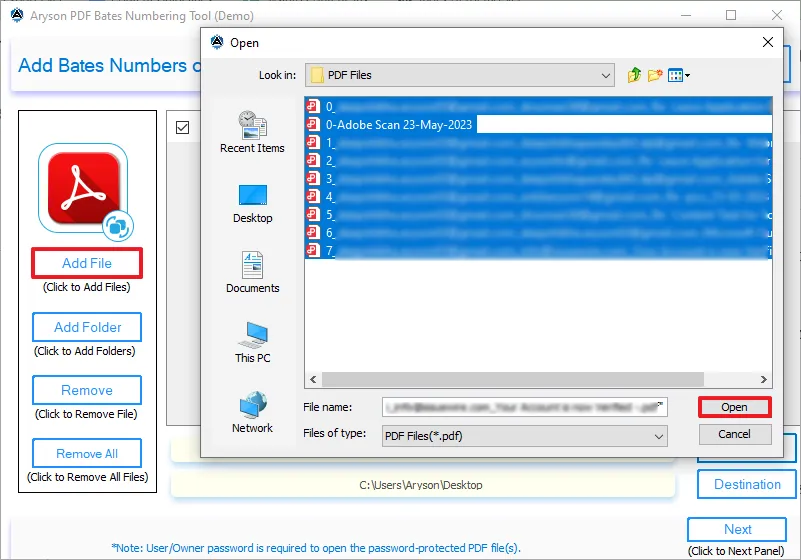Select the PDF file starting with 5_

point(538,215)
